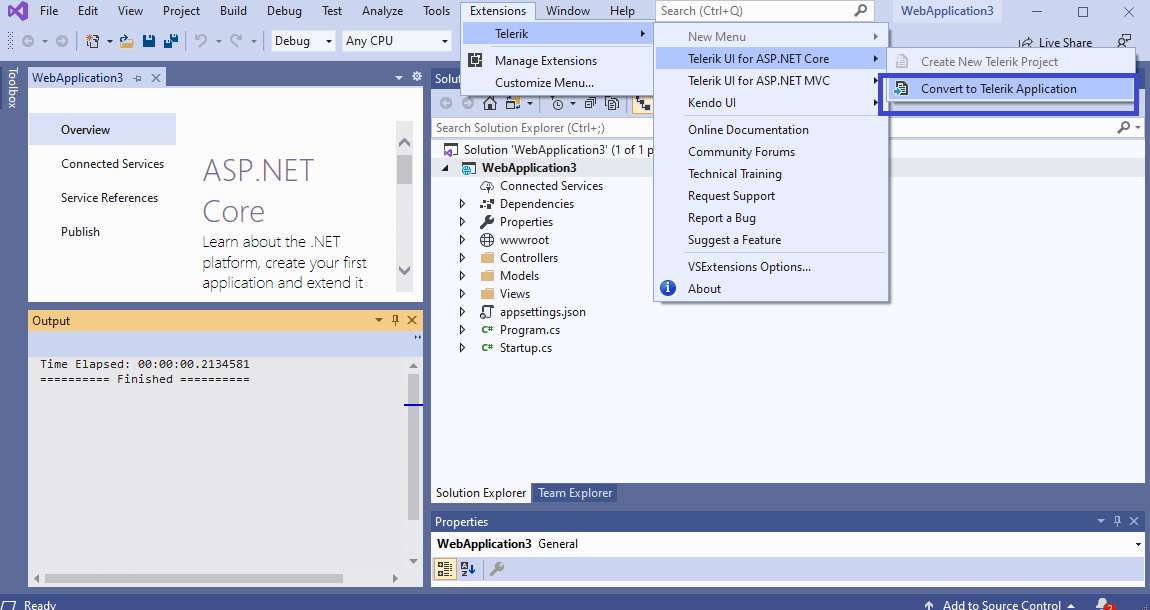Image resolution: width=1150 pixels, height=610 pixels.
Task: Sort Properties alphabetically with A-Z icon
Action: coord(466,569)
